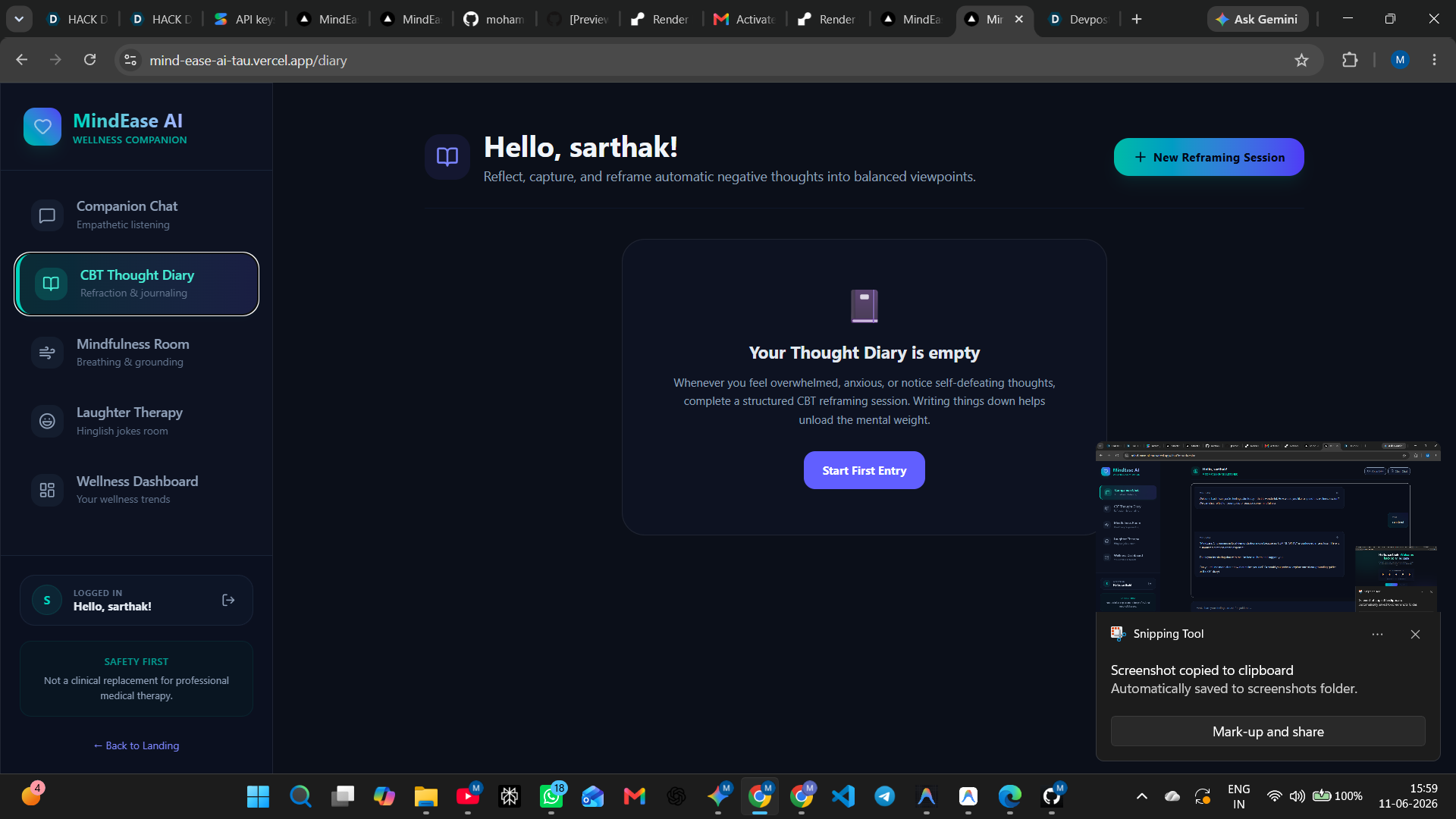Open Microsoft Edge from taskbar

click(x=1010, y=796)
